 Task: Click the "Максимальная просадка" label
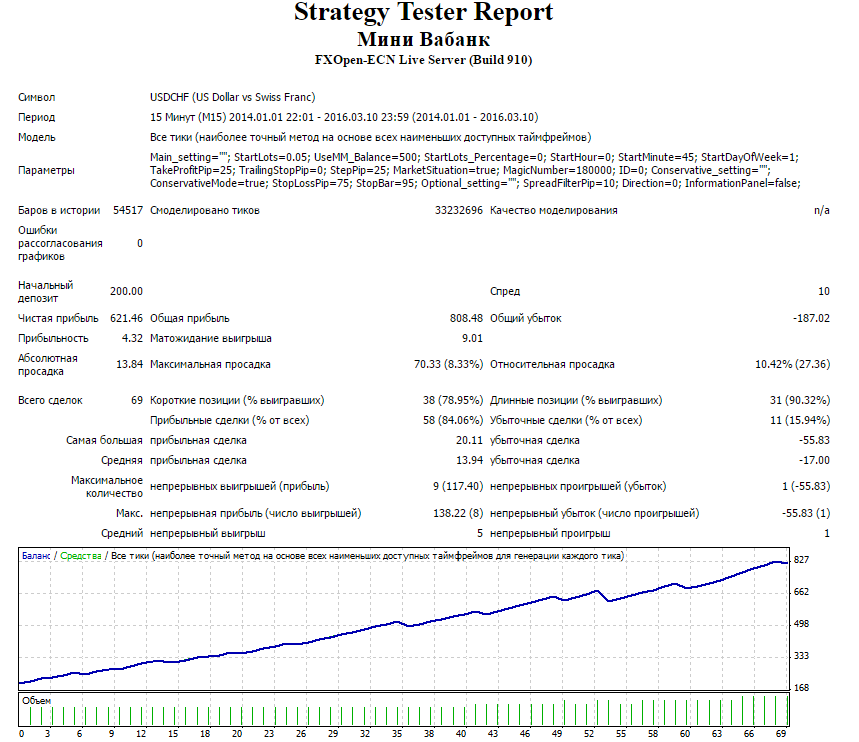coord(210,364)
